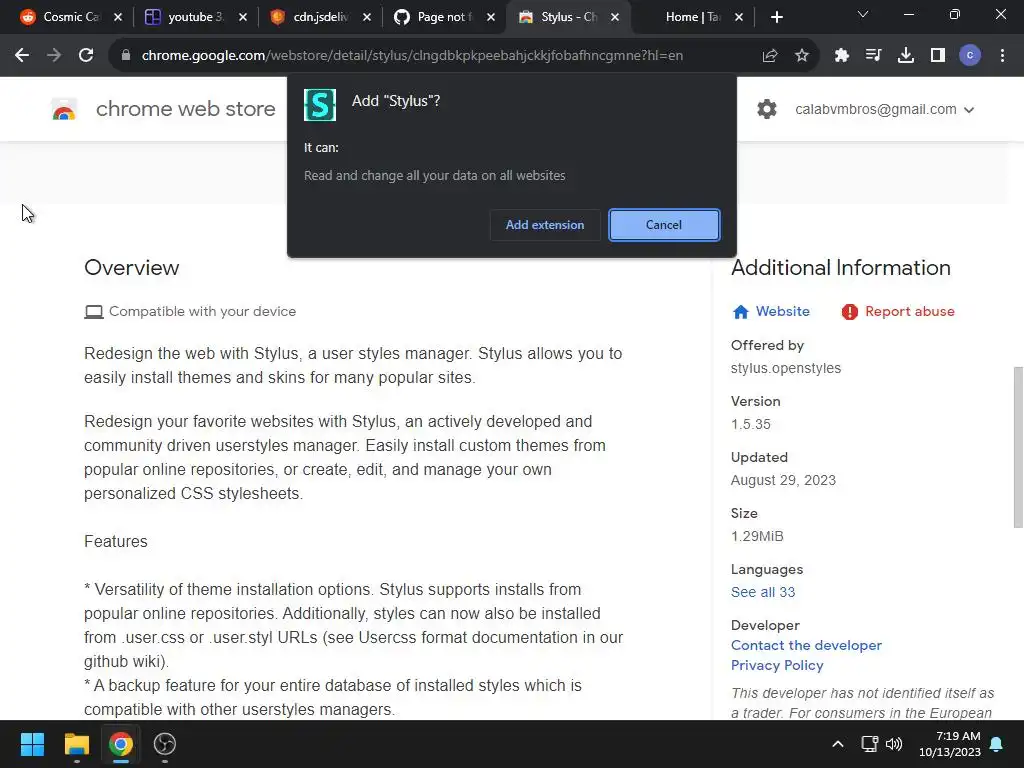
Task: Close the Page not found tab
Action: coord(490,17)
